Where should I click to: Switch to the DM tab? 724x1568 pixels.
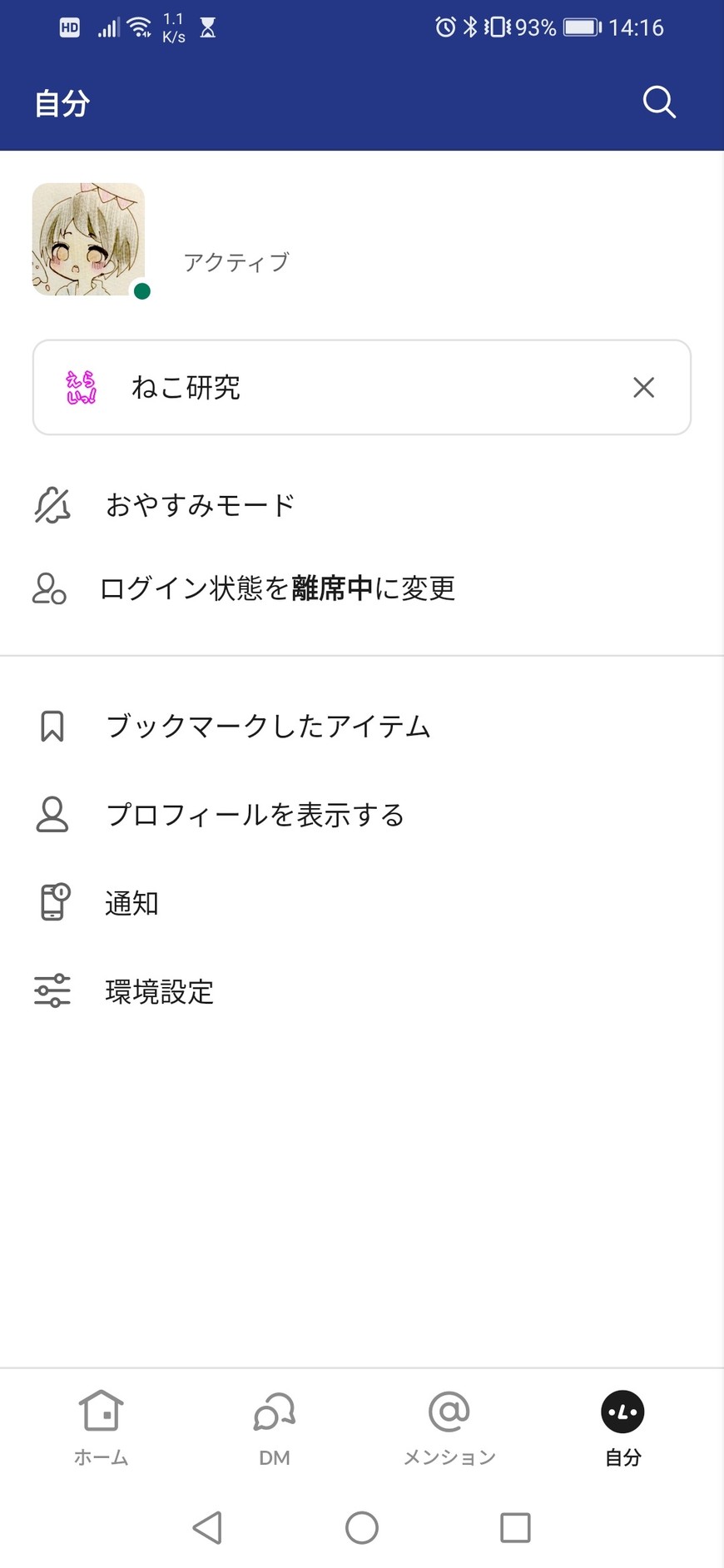pyautogui.click(x=275, y=1427)
